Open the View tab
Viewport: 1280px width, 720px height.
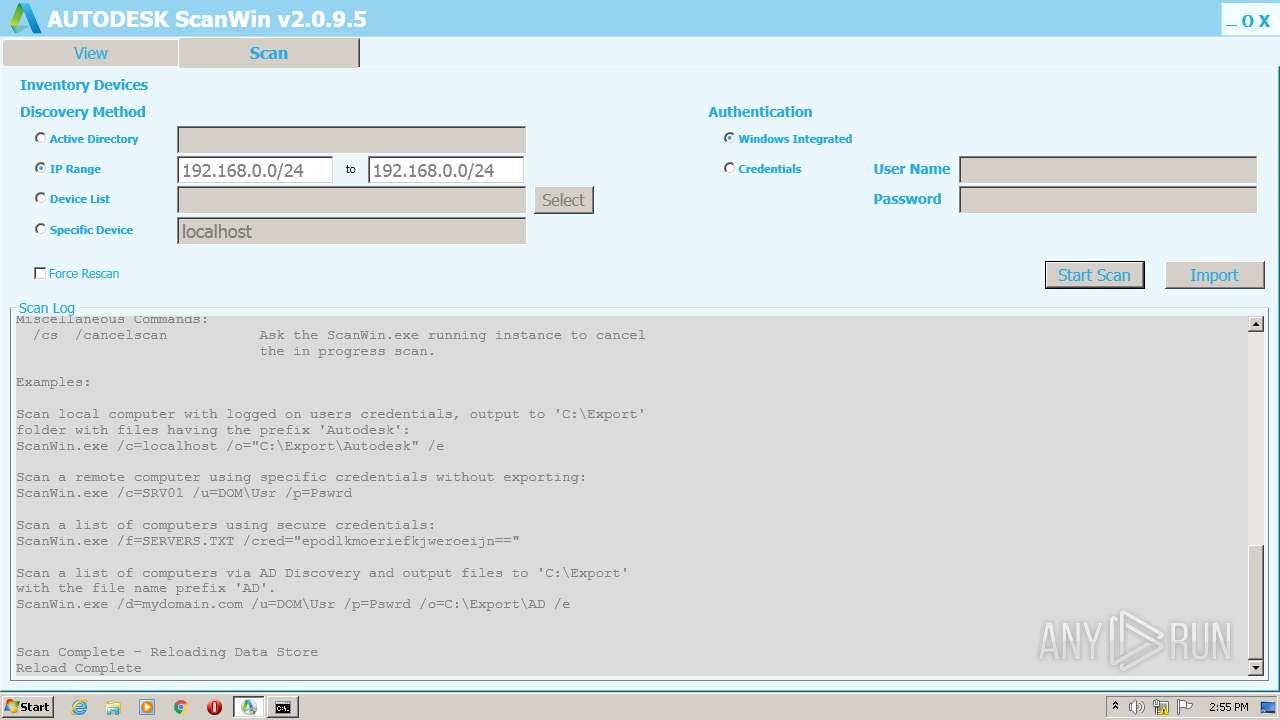(x=90, y=53)
